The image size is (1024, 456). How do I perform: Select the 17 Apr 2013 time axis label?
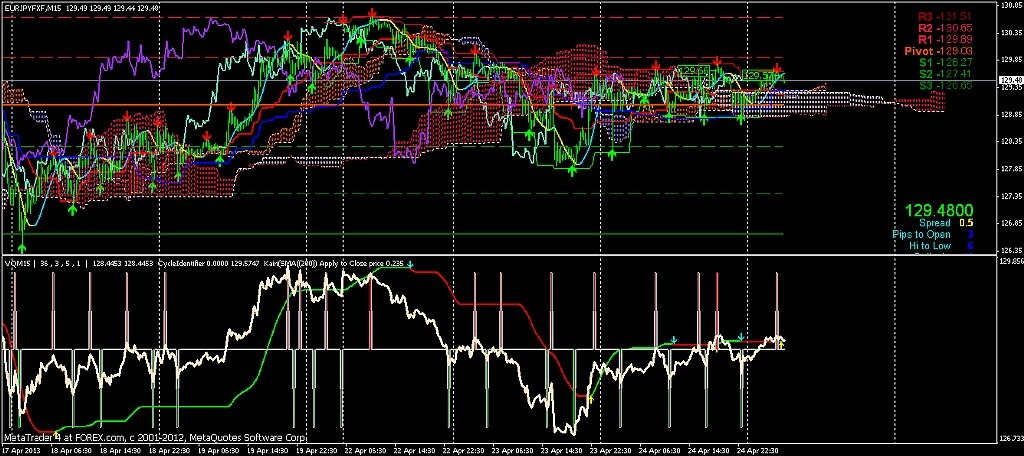[24, 451]
